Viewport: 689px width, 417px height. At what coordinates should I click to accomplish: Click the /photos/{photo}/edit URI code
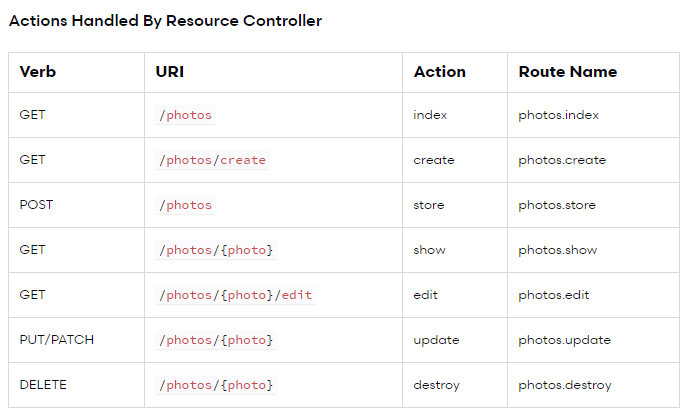coord(235,295)
